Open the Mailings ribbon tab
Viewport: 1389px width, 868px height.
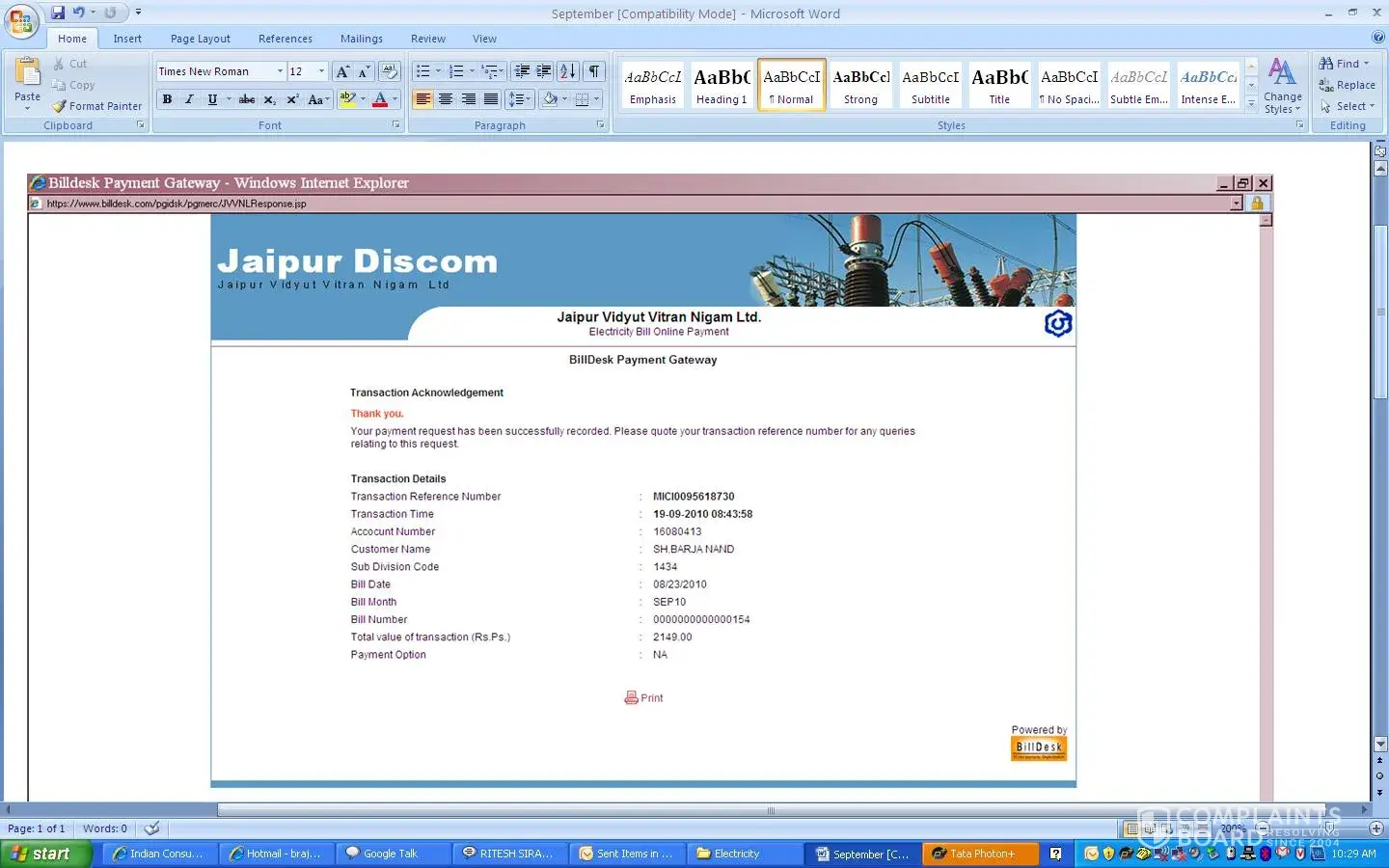[361, 39]
